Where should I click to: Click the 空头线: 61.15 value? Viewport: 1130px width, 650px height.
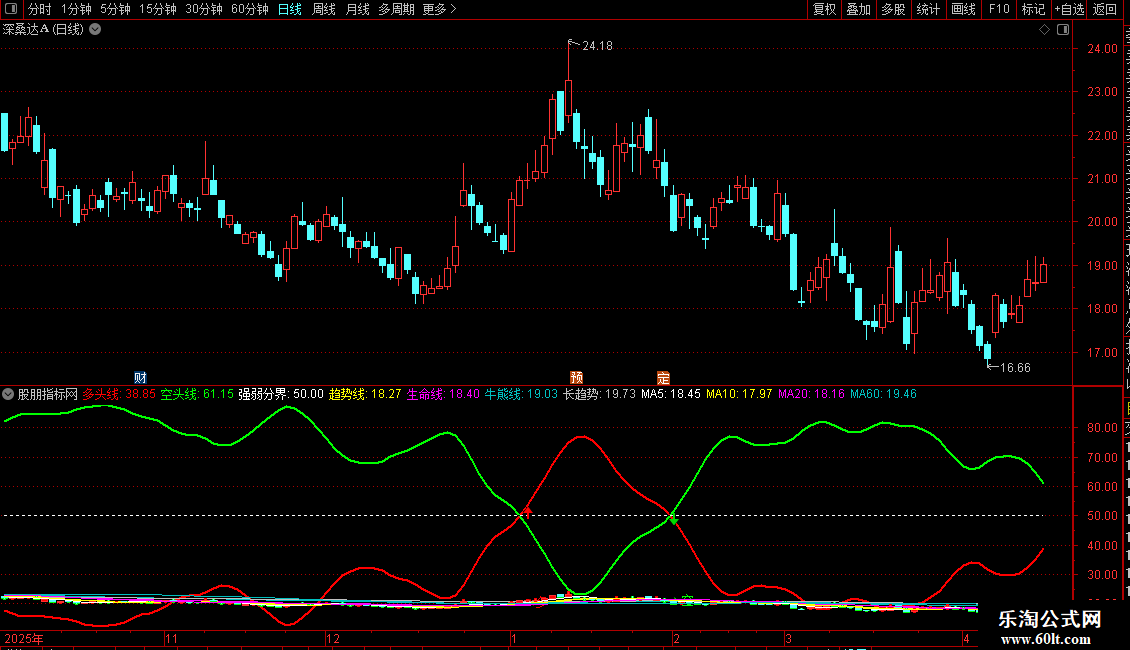coord(197,394)
